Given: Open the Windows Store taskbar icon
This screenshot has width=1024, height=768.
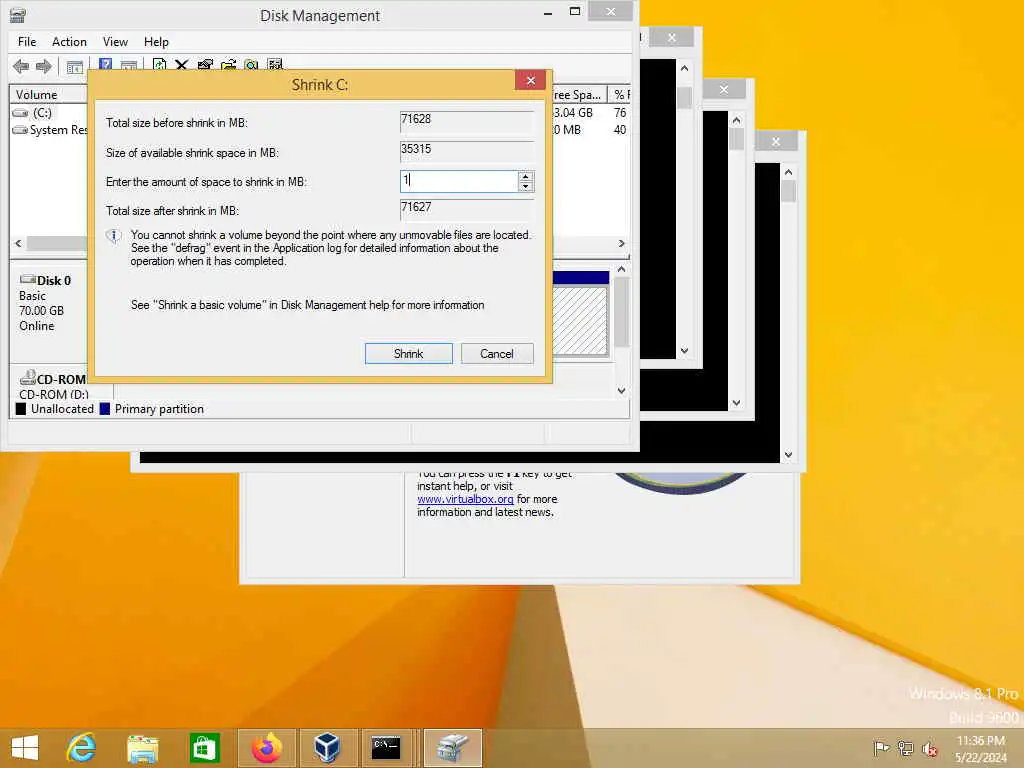Looking at the screenshot, I should click(x=204, y=748).
